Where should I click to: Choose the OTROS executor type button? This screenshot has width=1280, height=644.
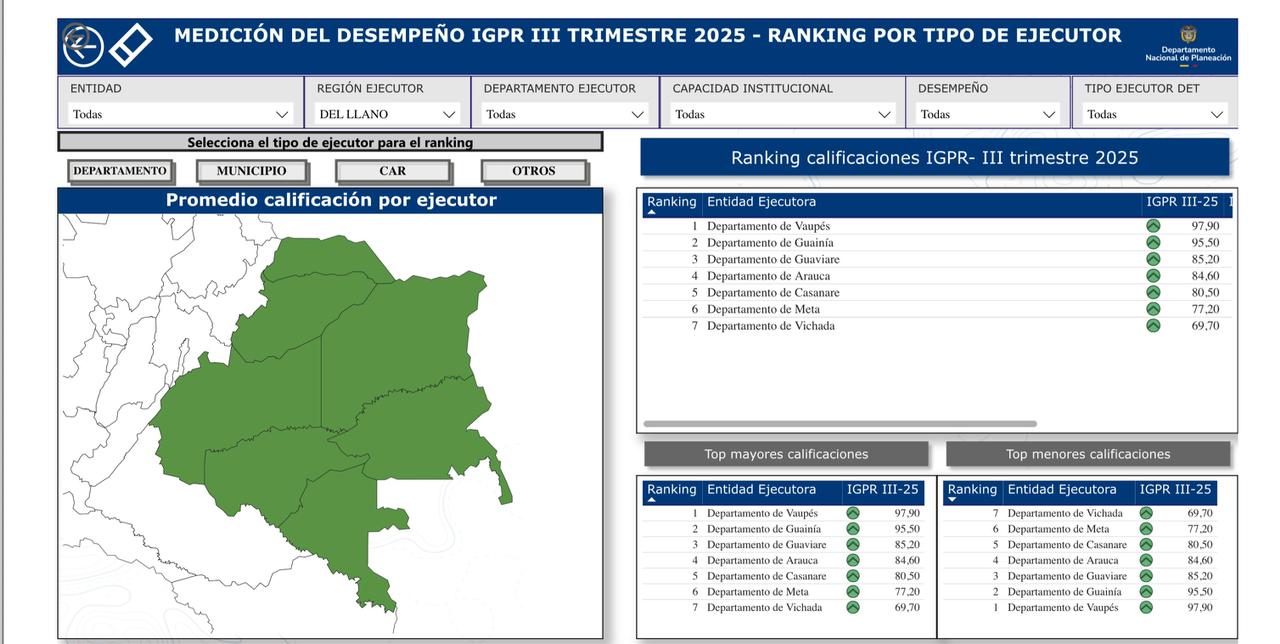coord(533,171)
